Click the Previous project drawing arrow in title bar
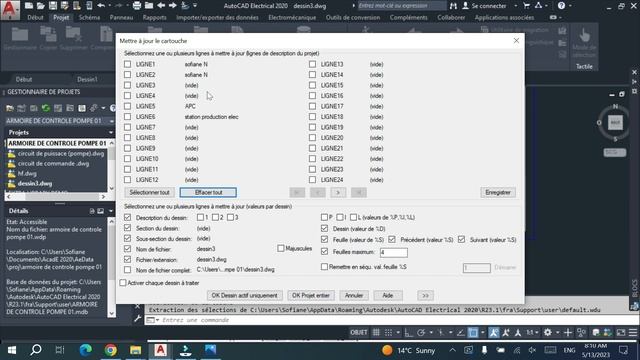The image size is (640, 360). pos(161,6)
